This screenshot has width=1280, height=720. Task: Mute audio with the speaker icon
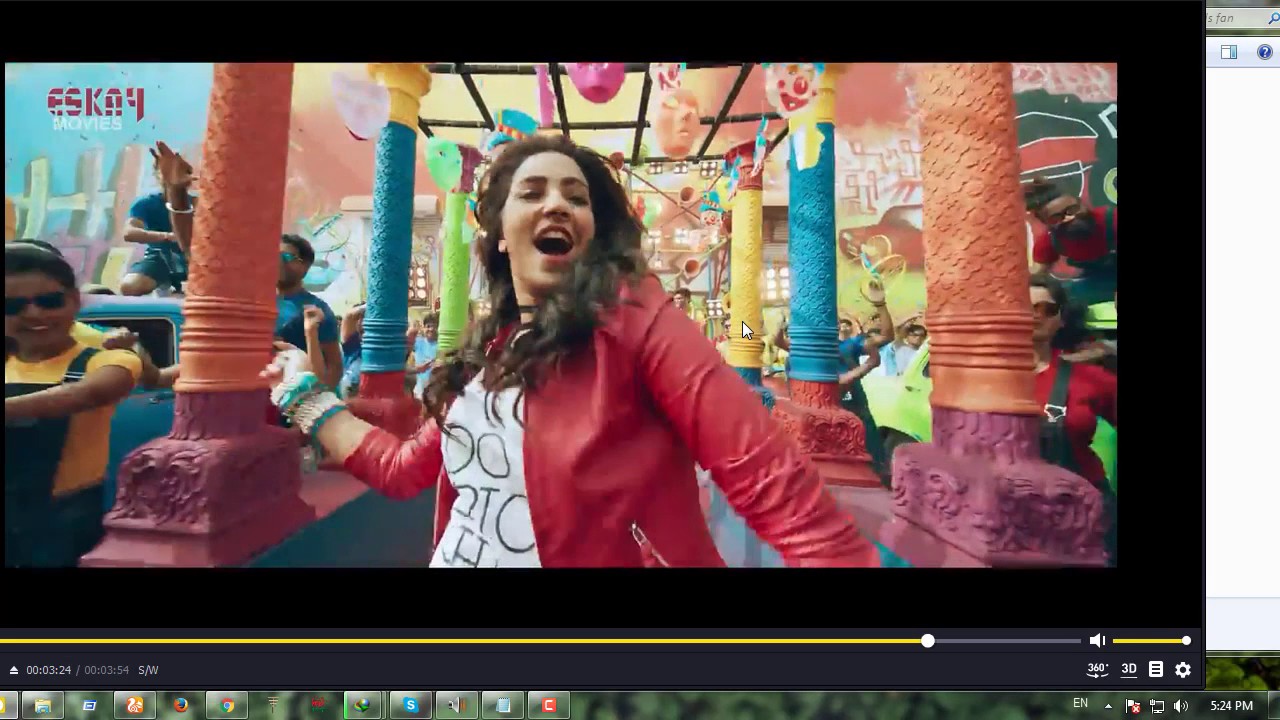click(1097, 640)
